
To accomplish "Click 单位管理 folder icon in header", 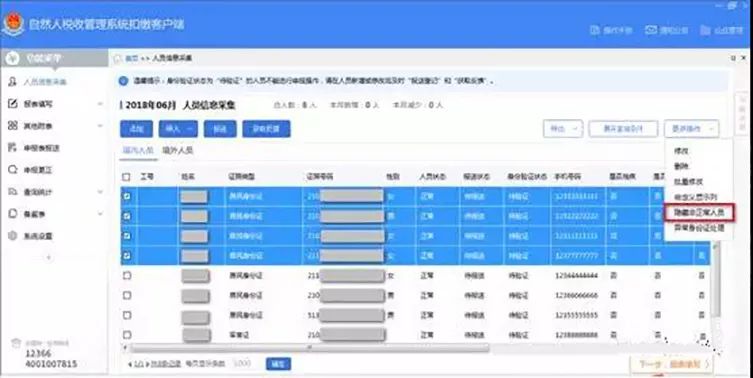I will click(705, 30).
